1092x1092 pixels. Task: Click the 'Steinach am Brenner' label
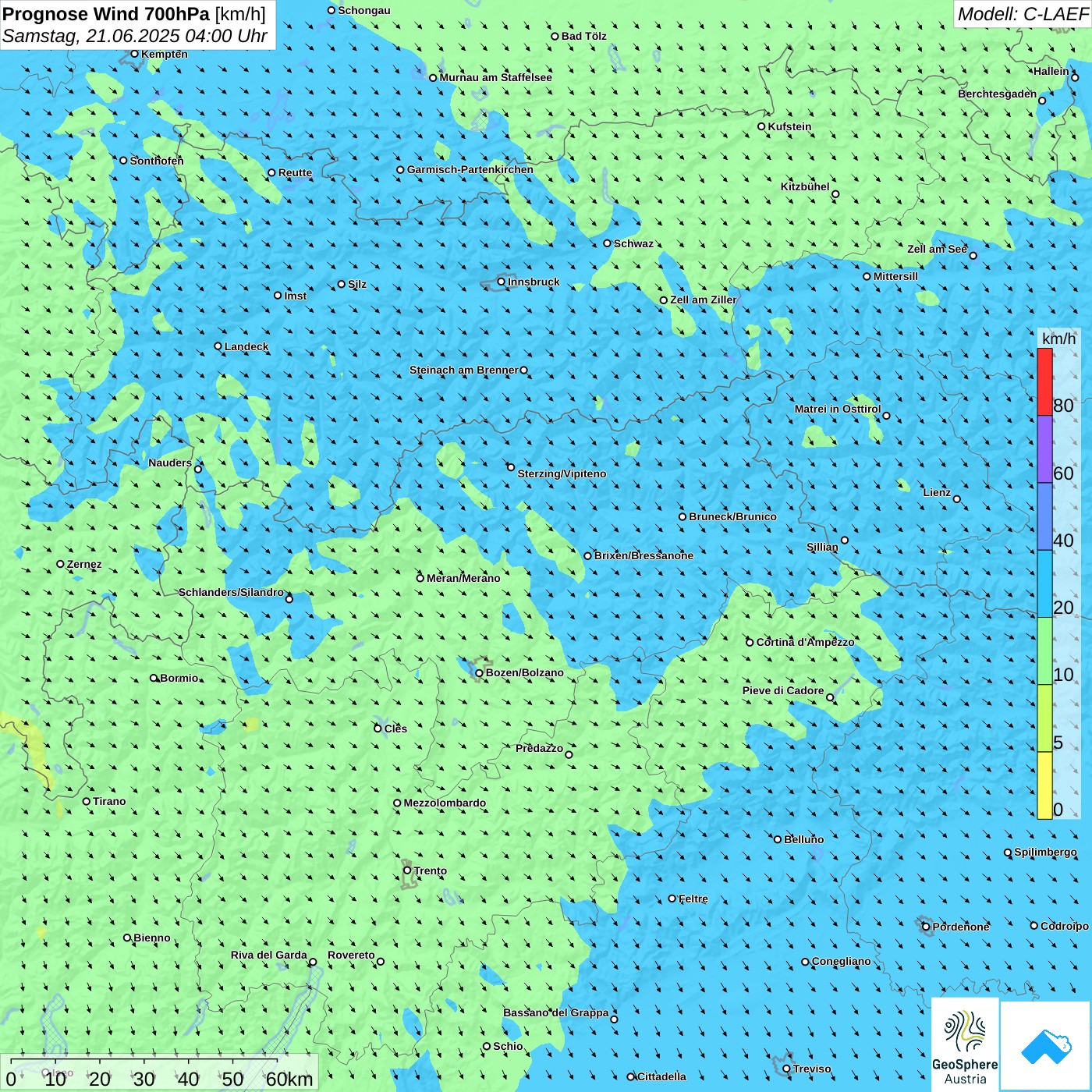(464, 370)
